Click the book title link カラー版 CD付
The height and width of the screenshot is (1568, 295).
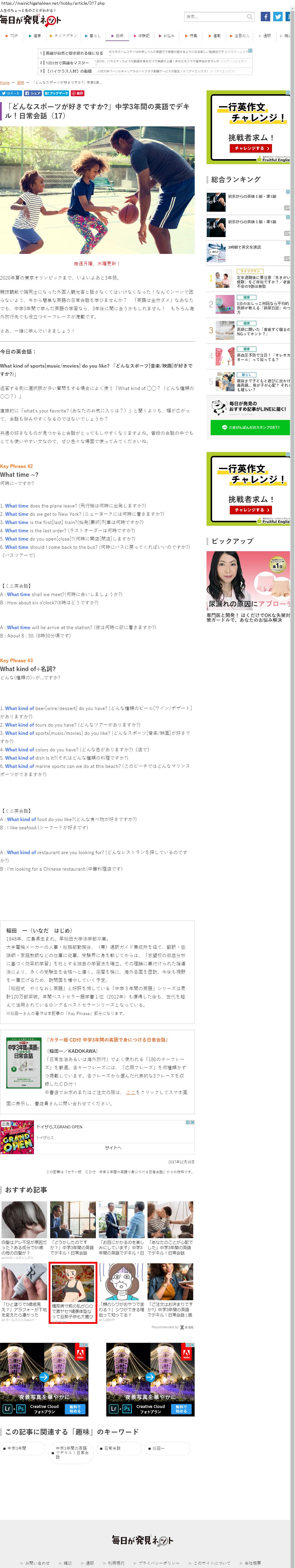106,1040
